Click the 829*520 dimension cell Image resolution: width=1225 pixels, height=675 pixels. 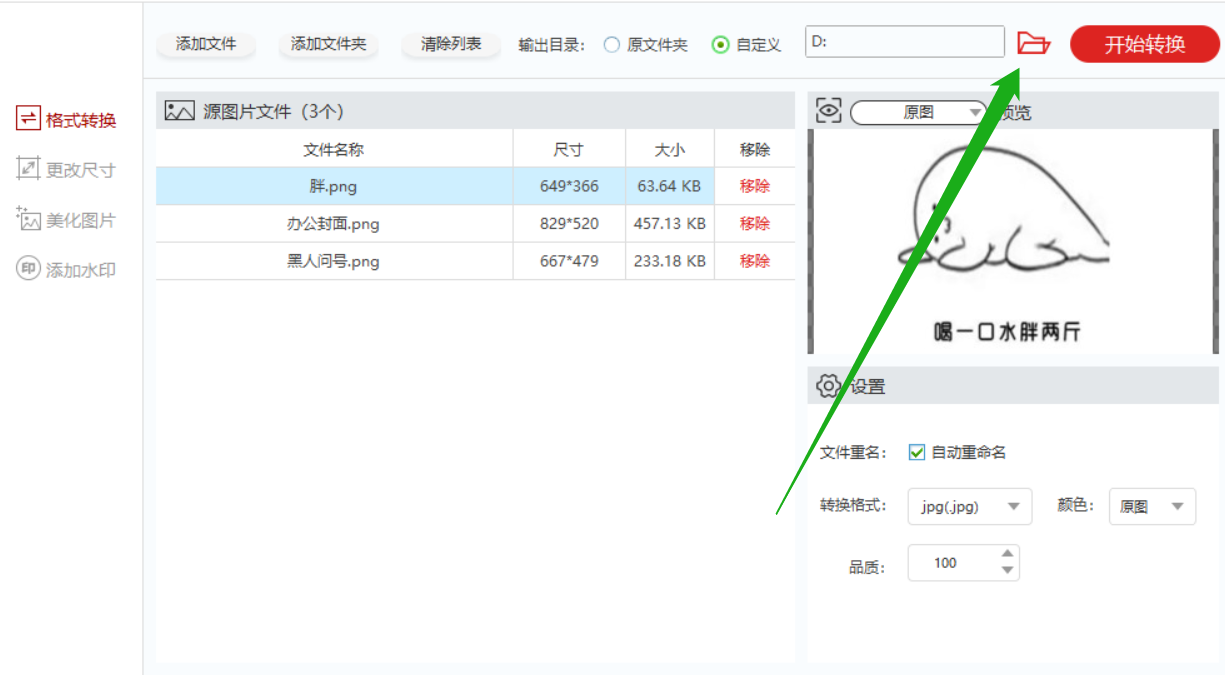click(569, 224)
